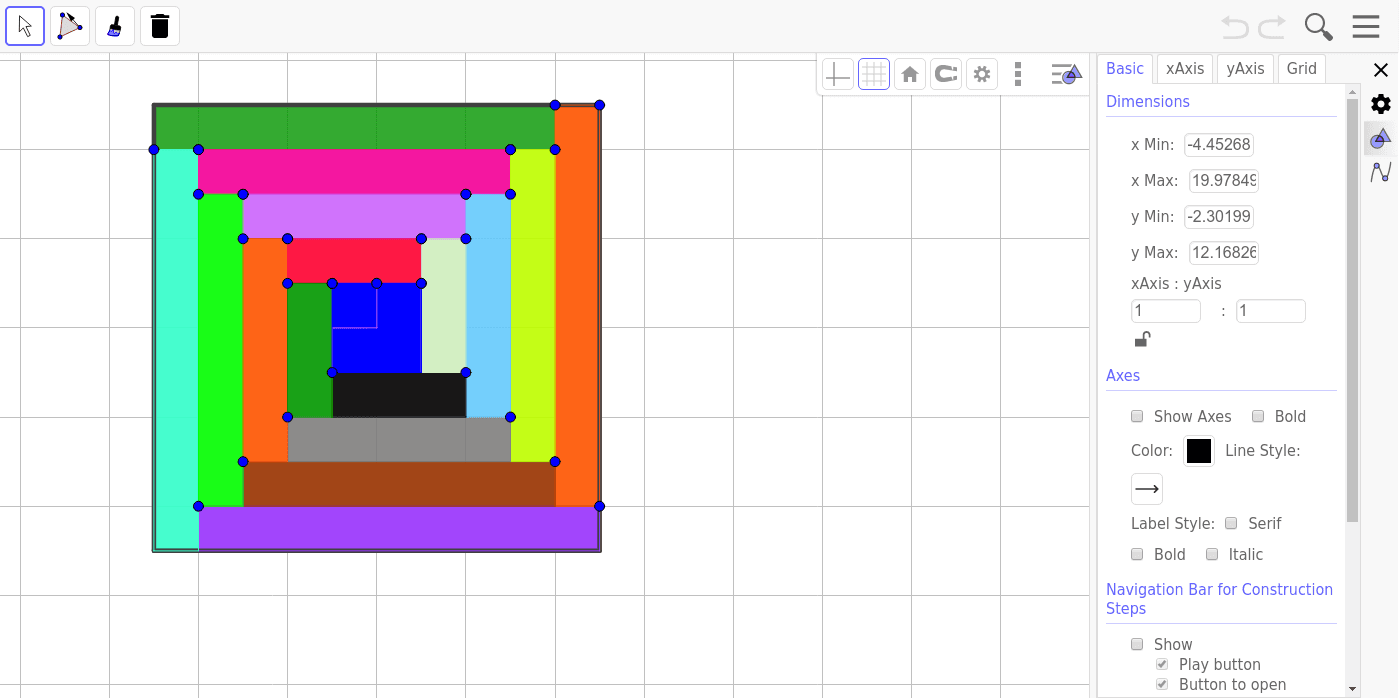
Task: Select the Graphics view icon in sidebar
Action: [1381, 138]
